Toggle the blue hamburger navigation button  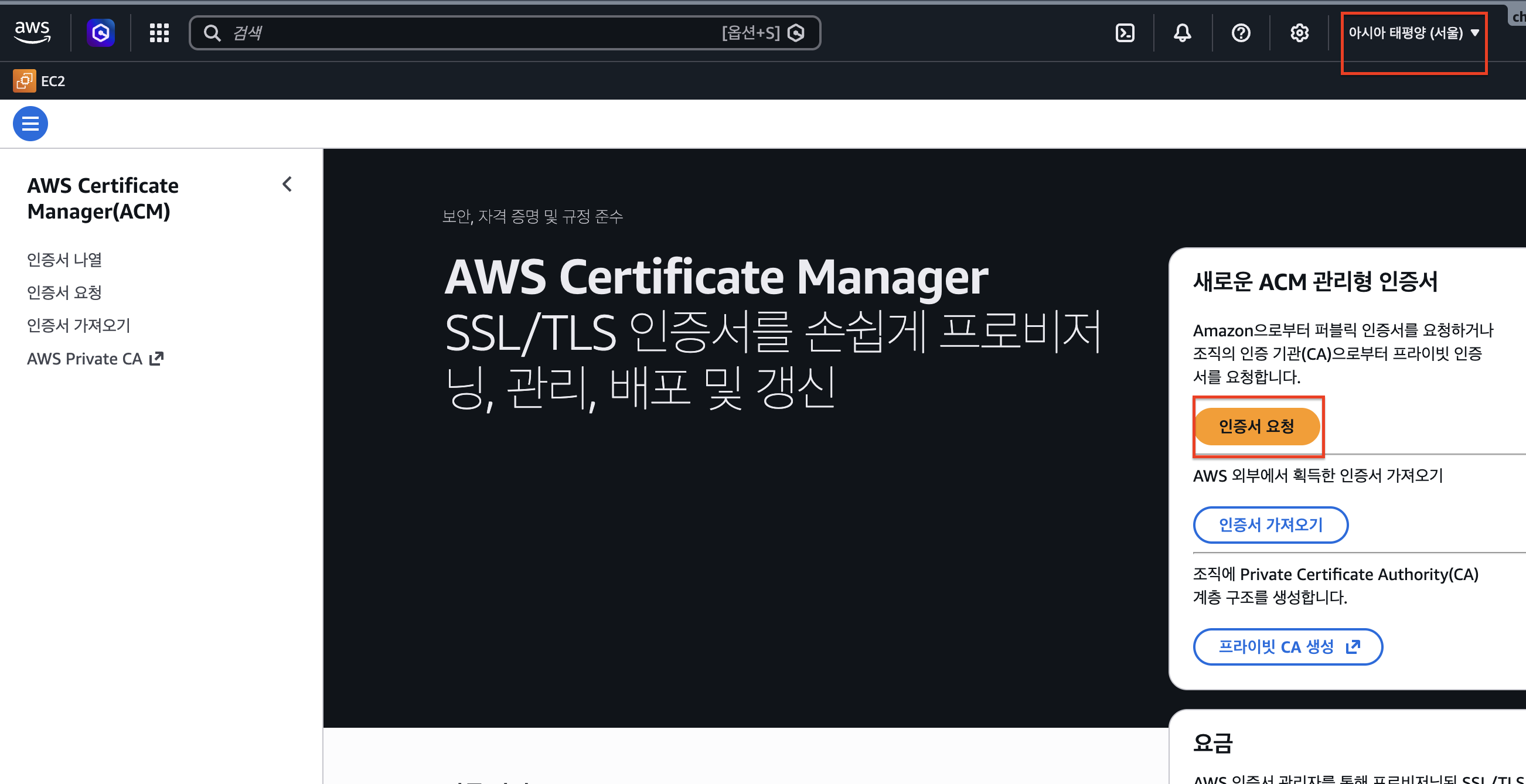[30, 124]
